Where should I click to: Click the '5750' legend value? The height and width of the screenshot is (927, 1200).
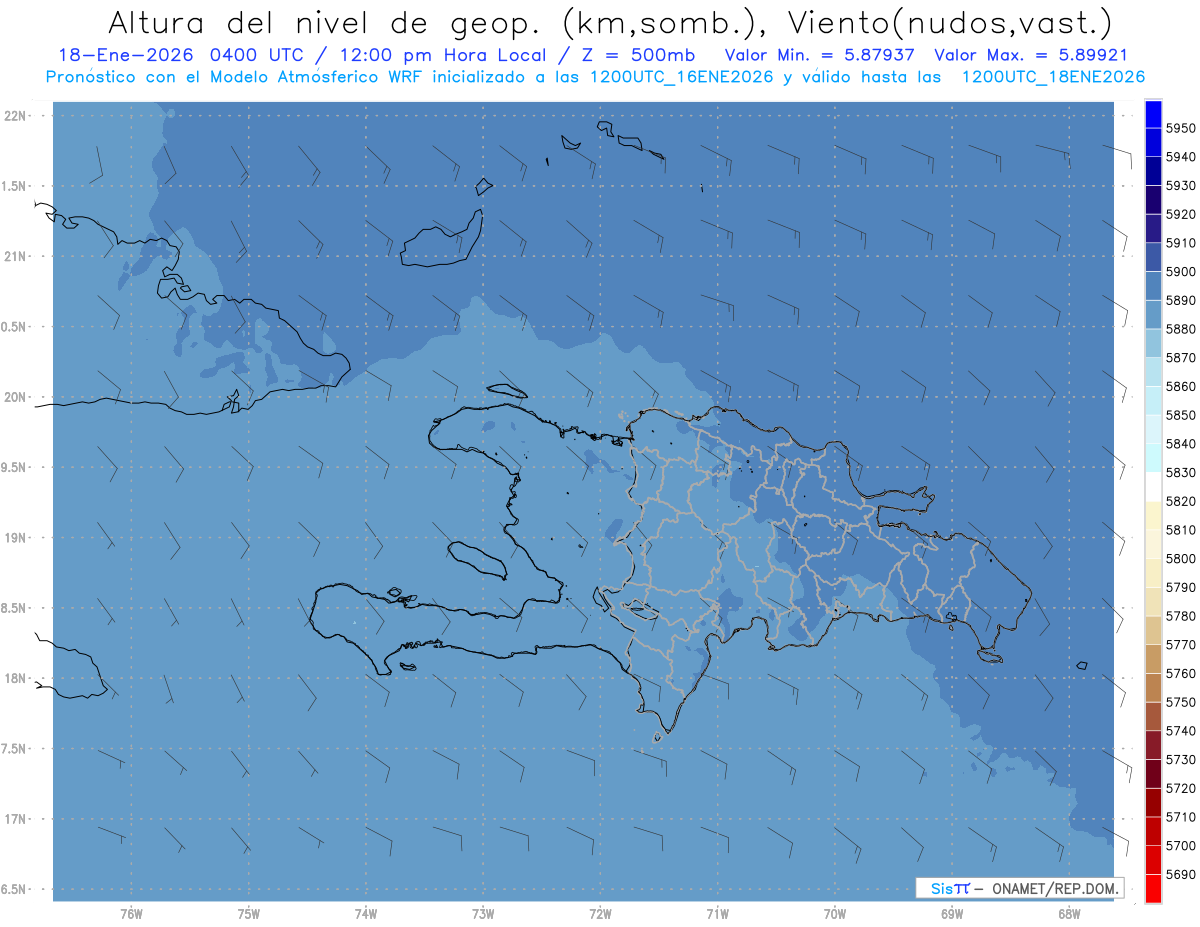[x=1181, y=702]
